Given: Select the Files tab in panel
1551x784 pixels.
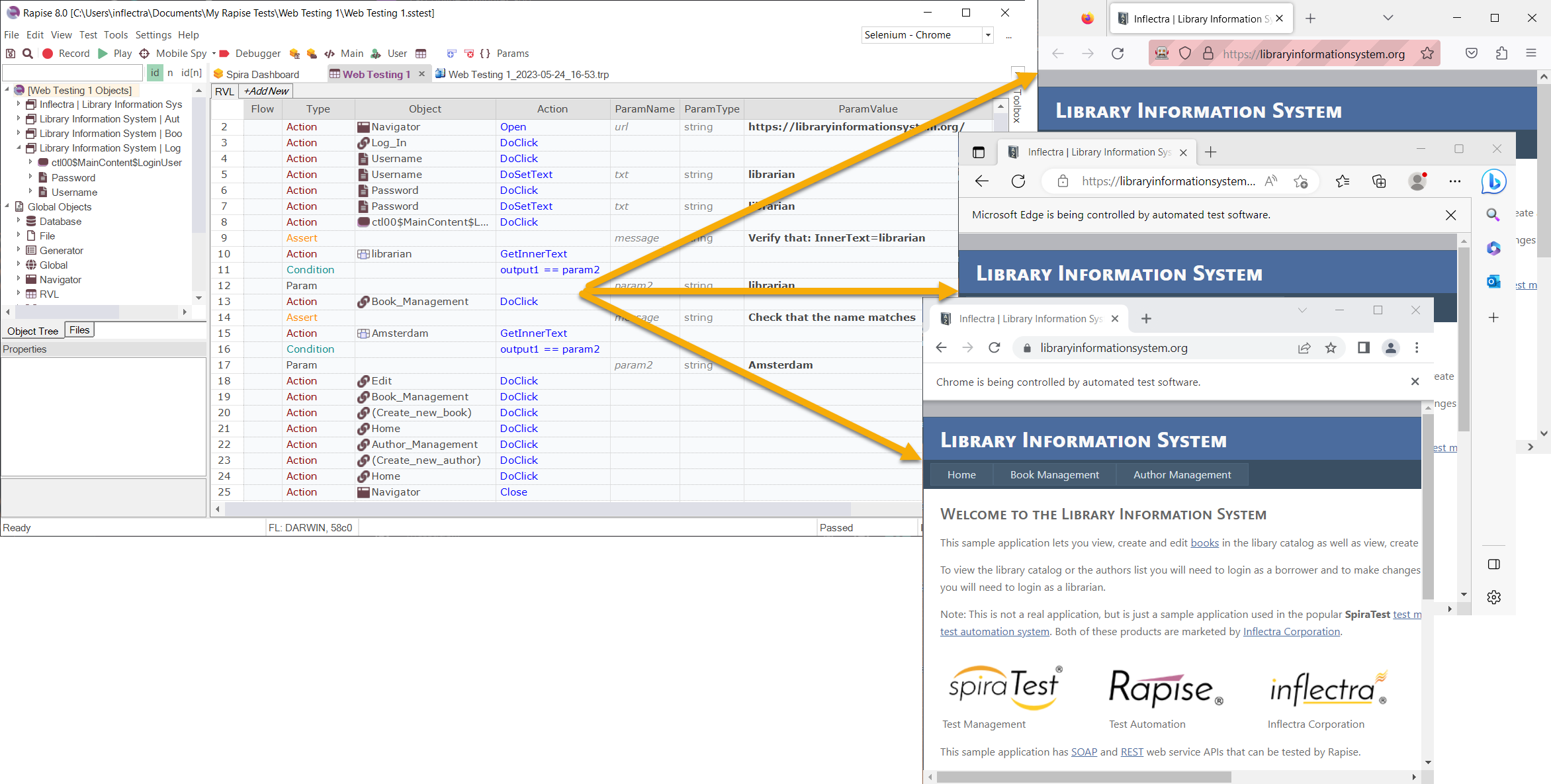Looking at the screenshot, I should pos(80,329).
